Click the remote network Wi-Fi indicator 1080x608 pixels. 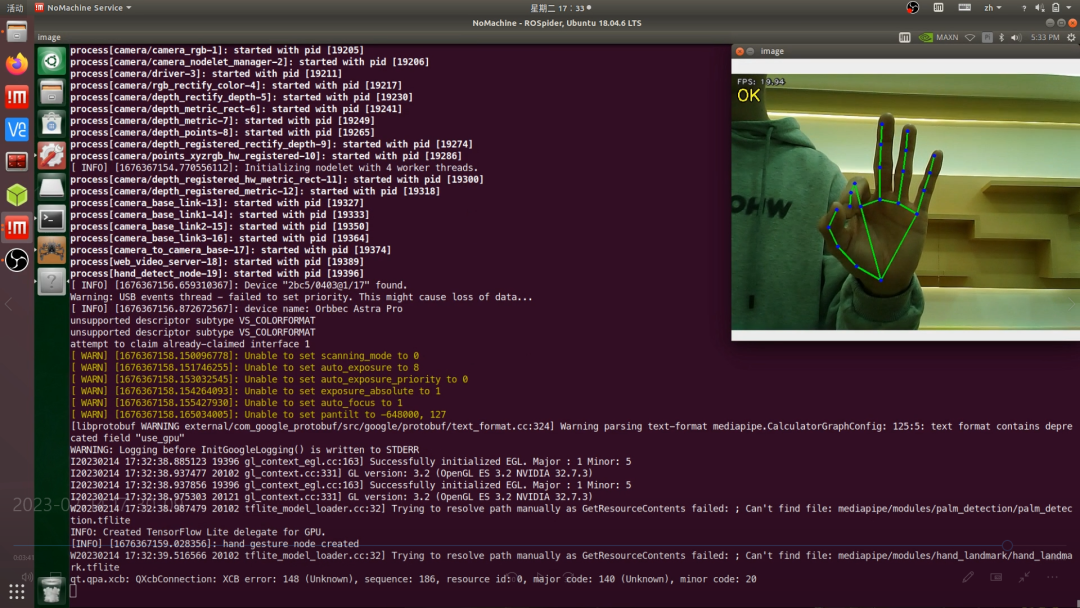pyautogui.click(x=970, y=37)
